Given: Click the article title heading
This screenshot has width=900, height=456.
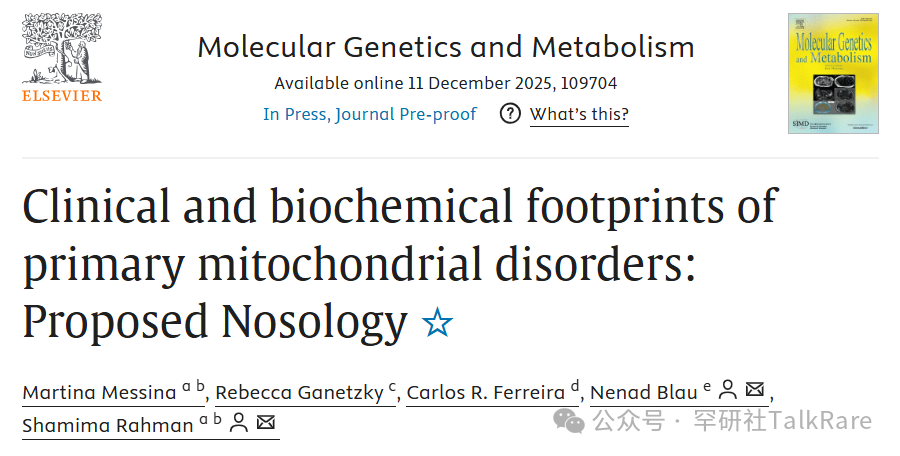Looking at the screenshot, I should tap(400, 263).
